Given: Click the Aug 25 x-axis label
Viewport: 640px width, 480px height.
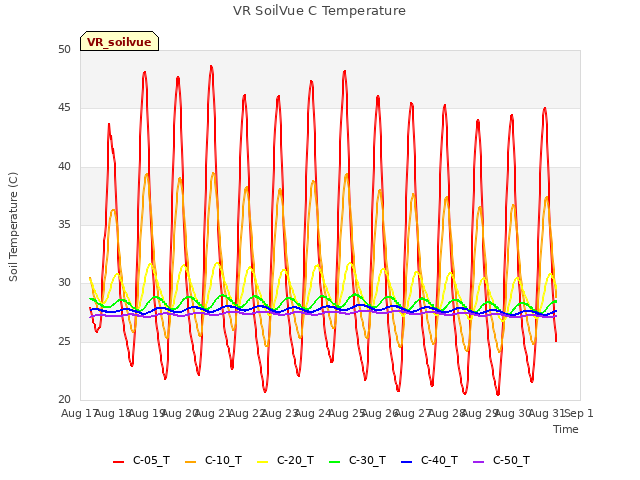Looking at the screenshot, I should (346, 414).
